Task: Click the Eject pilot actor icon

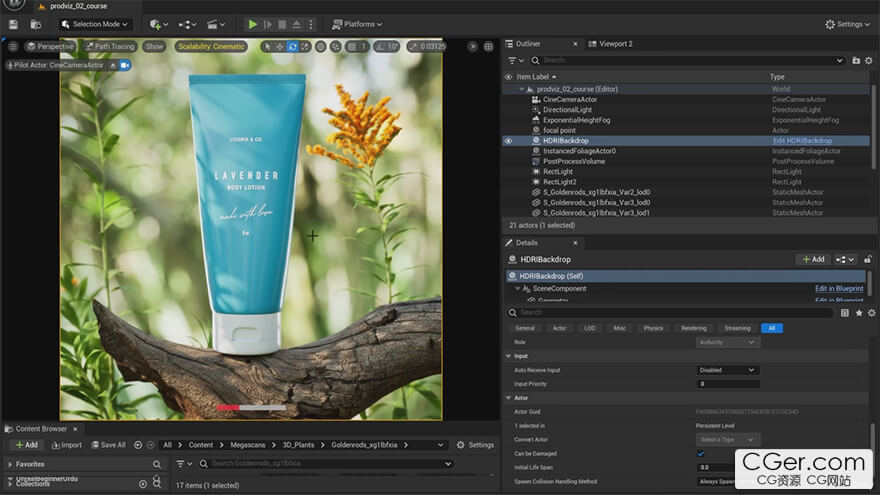Action: coord(113,65)
